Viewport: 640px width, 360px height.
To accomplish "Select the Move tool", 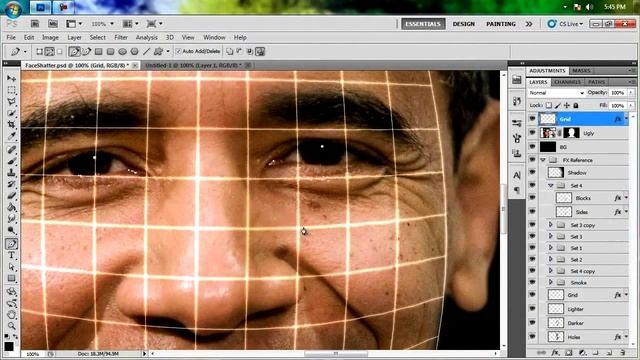I will click(x=11, y=78).
